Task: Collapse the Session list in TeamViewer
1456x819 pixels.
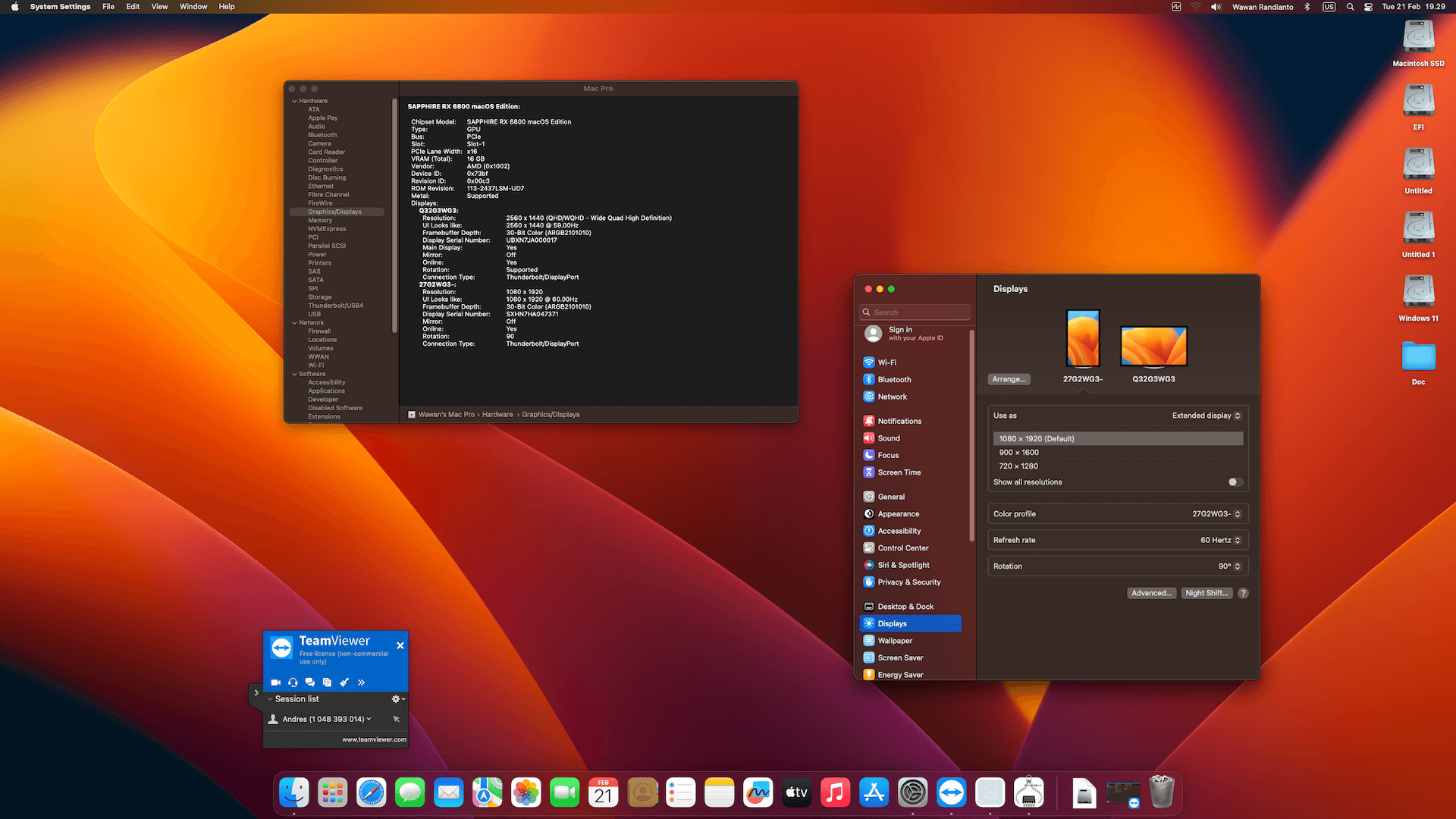Action: click(270, 699)
